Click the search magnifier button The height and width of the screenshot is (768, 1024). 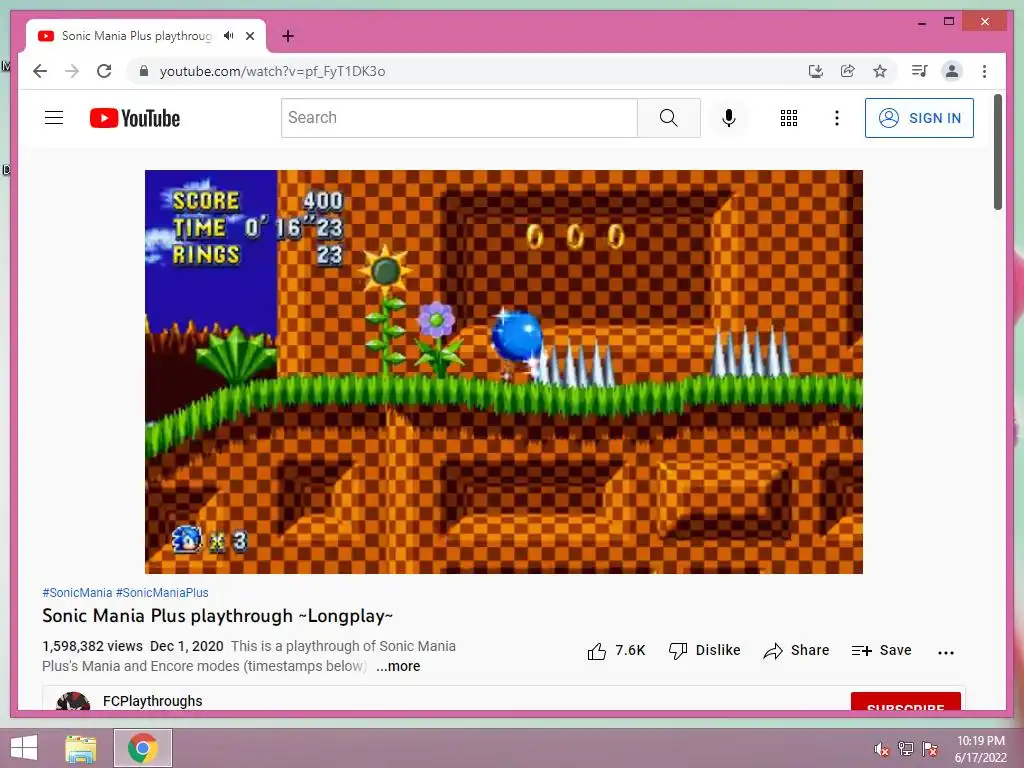coord(669,118)
